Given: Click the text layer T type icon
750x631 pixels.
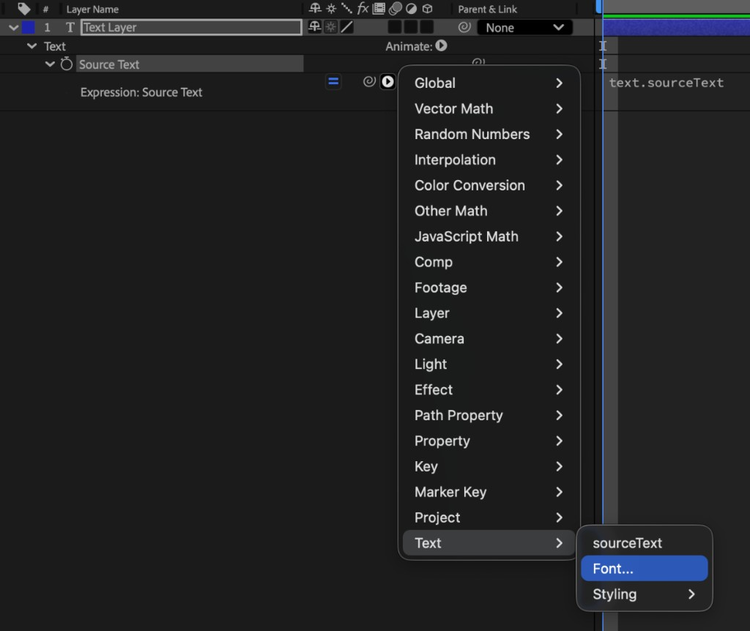Looking at the screenshot, I should 70,27.
